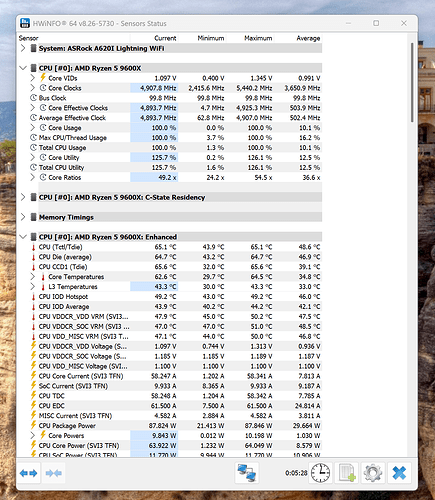Click lightning icon beside SoC Current
Viewport: 435px width, 500px height.
pos(33,386)
